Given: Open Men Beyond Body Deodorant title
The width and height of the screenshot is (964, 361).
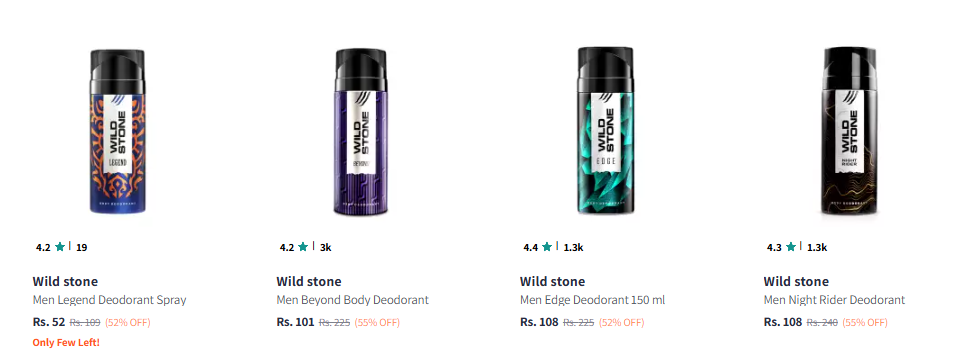Looking at the screenshot, I should click(x=352, y=300).
